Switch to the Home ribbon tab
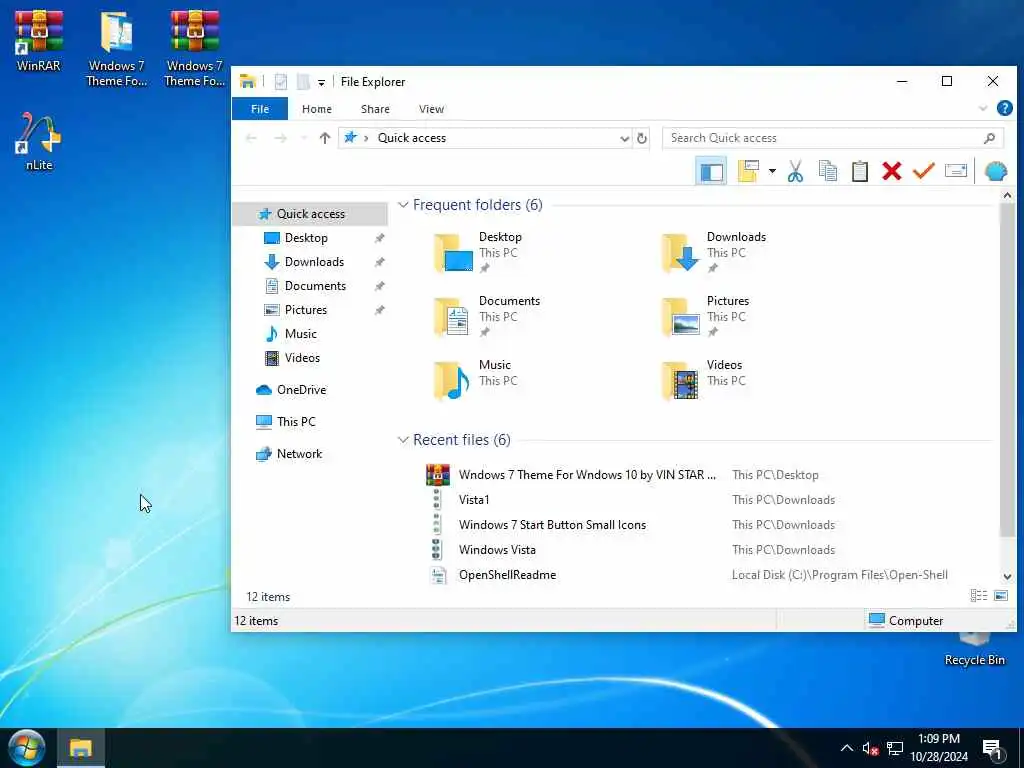Viewport: 1024px width, 768px height. point(317,109)
